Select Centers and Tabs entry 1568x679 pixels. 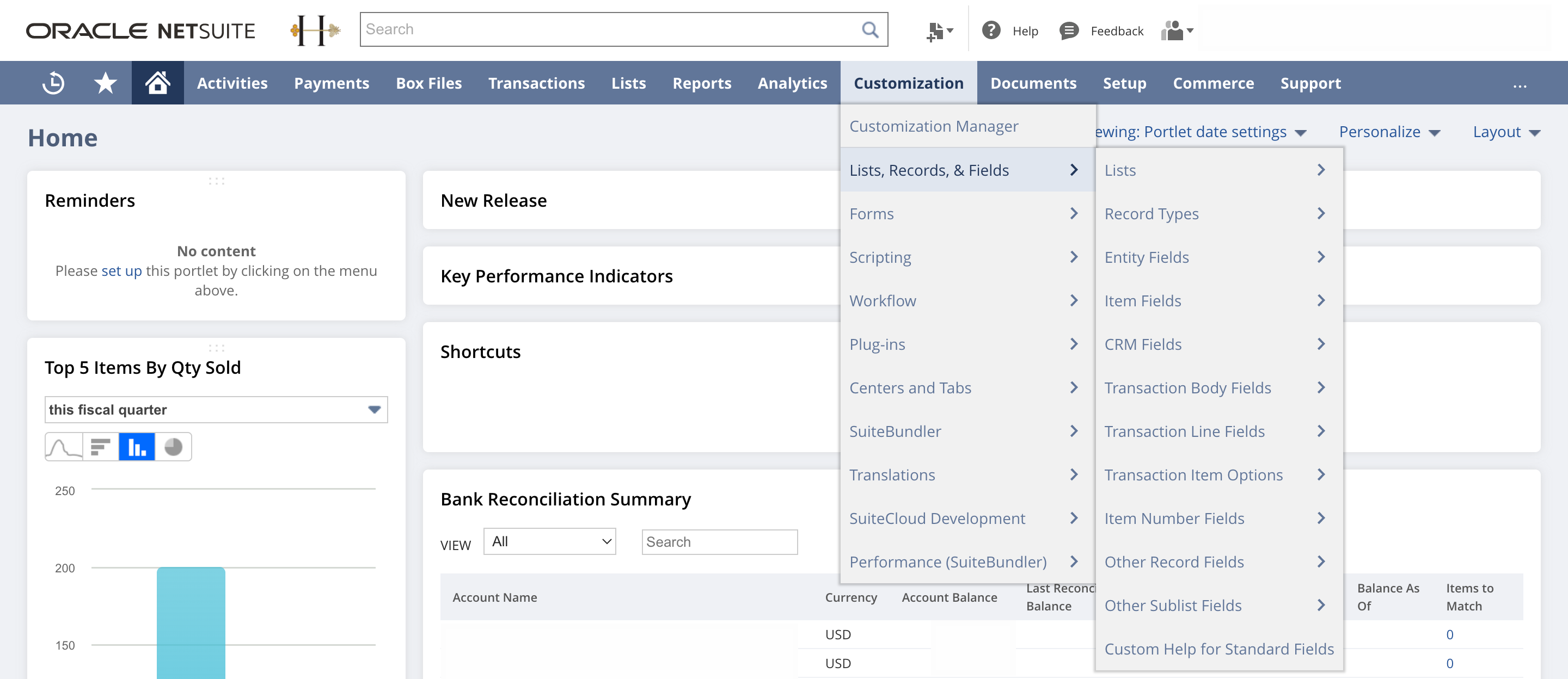pos(968,387)
